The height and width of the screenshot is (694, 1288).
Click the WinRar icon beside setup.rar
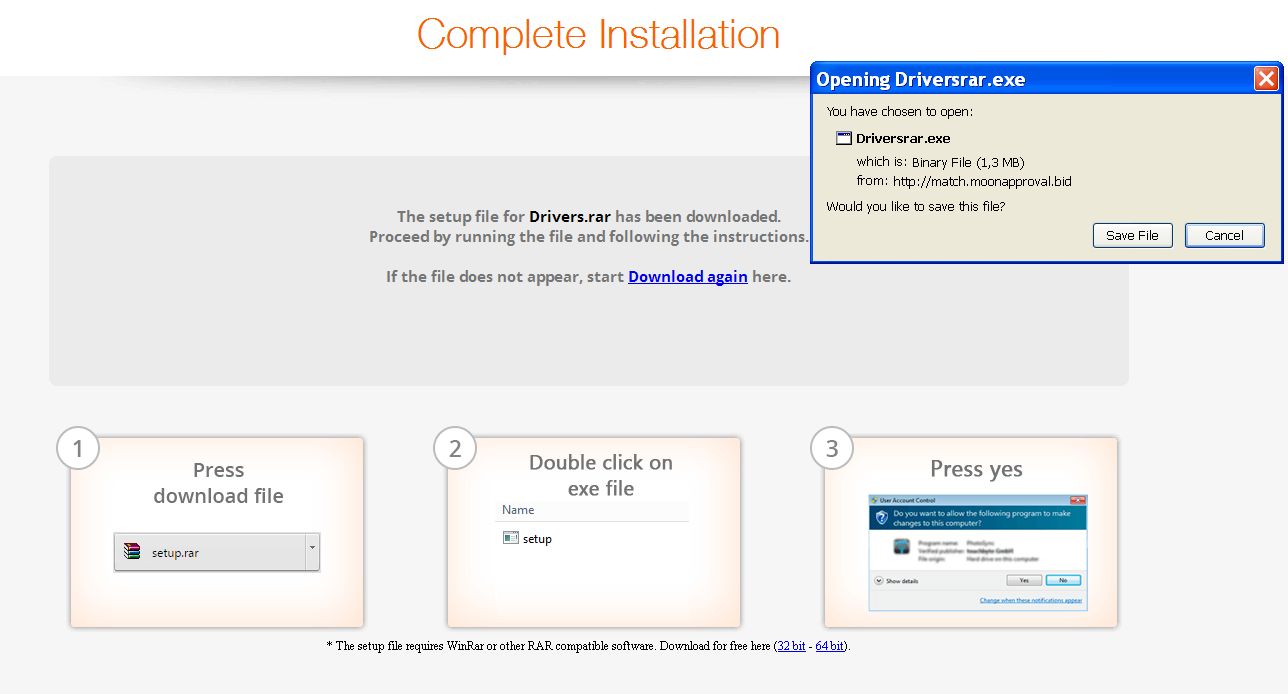coord(133,551)
